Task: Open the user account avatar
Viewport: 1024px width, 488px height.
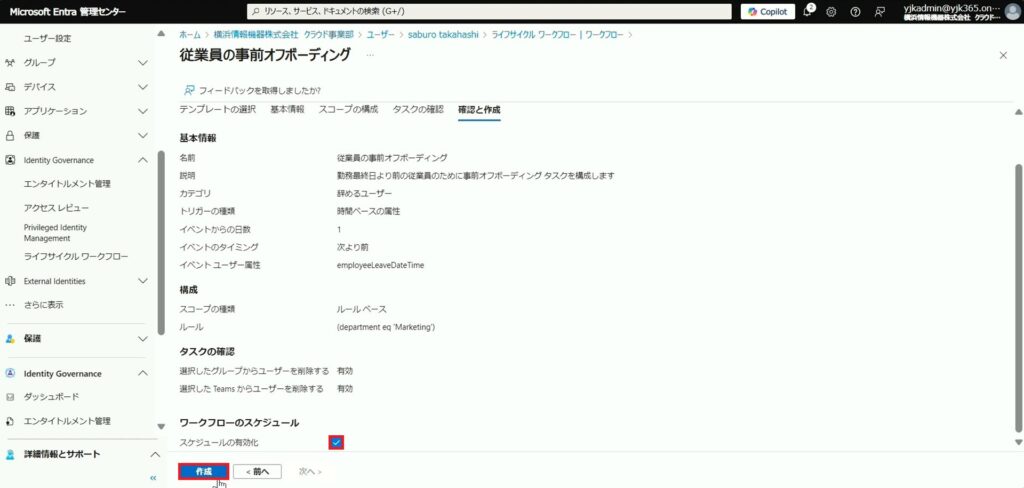Action: (1012, 12)
